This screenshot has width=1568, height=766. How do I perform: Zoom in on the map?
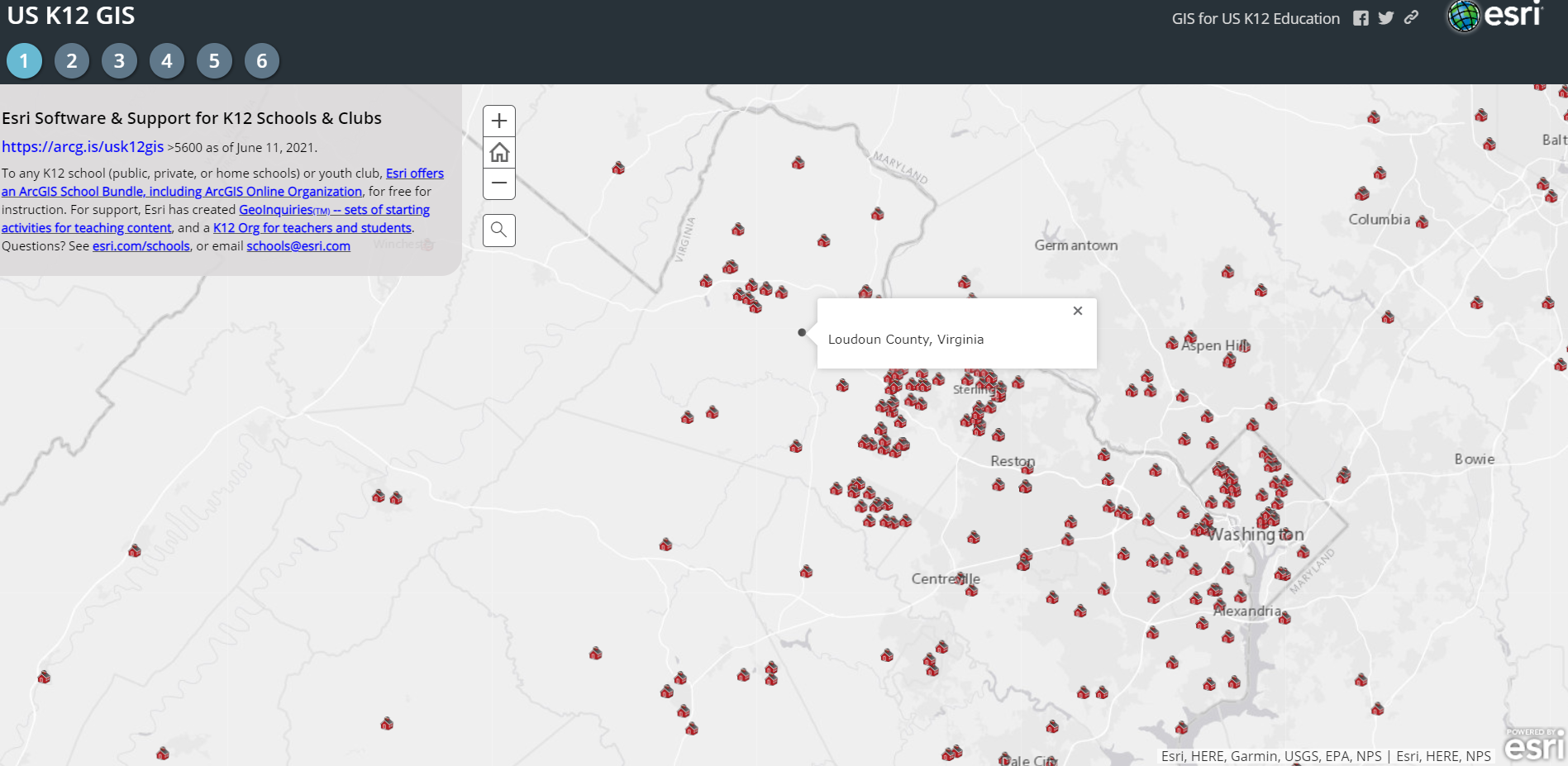coord(499,121)
